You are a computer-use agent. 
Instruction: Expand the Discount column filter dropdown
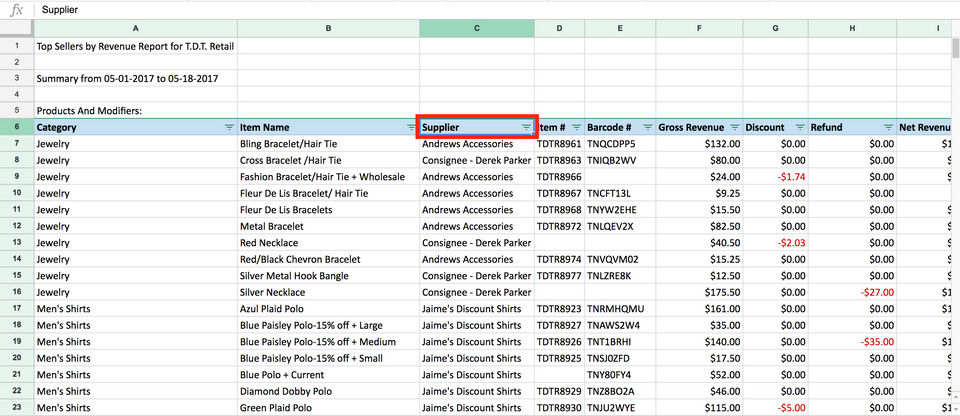click(799, 128)
